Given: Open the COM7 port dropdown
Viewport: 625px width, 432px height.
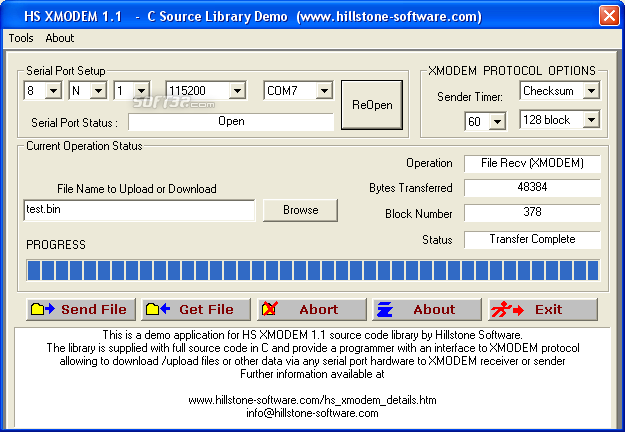Looking at the screenshot, I should tap(324, 91).
